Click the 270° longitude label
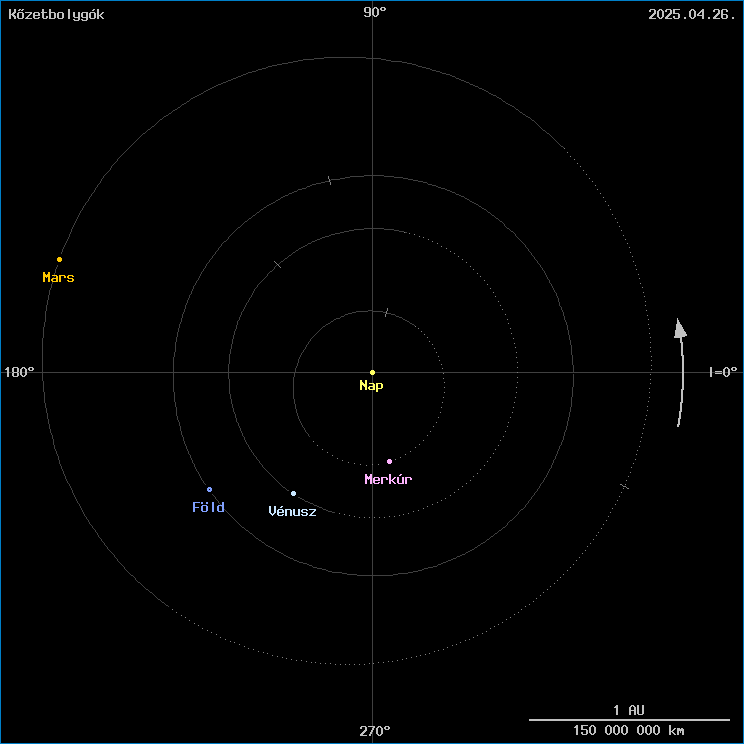The height and width of the screenshot is (744, 744). pos(375,732)
